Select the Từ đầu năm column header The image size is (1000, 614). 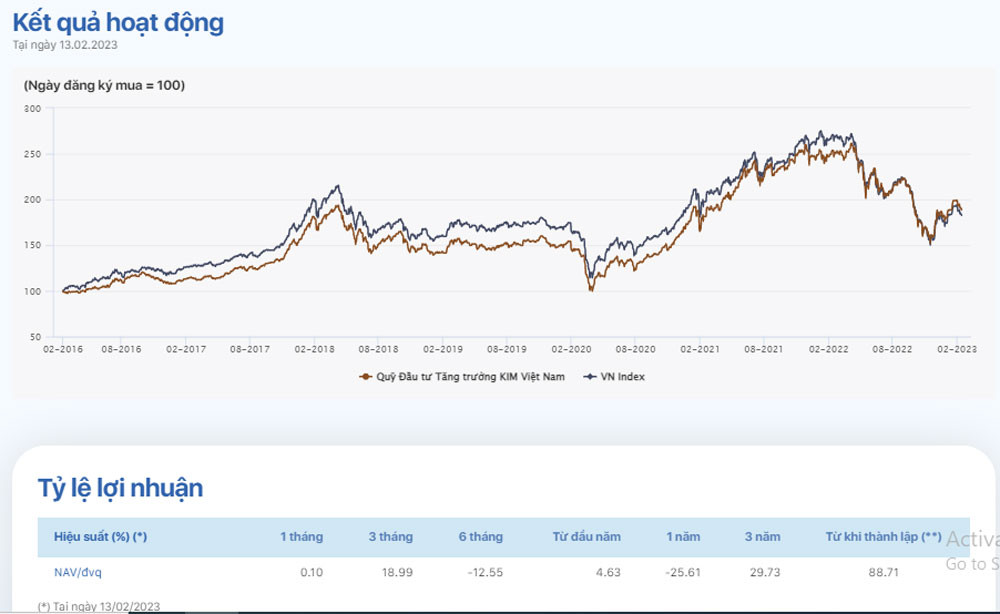click(x=587, y=537)
